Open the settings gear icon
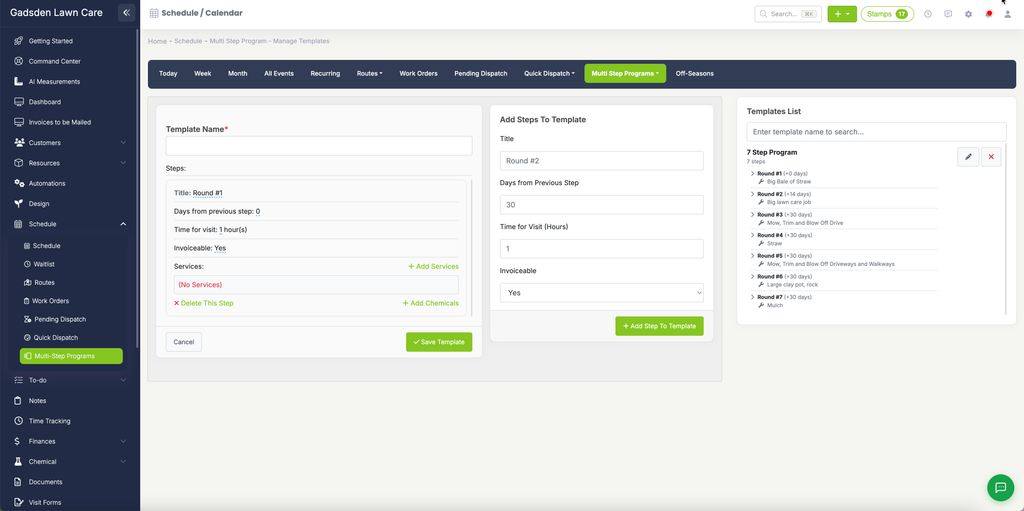This screenshot has height=511, width=1024. [x=968, y=14]
